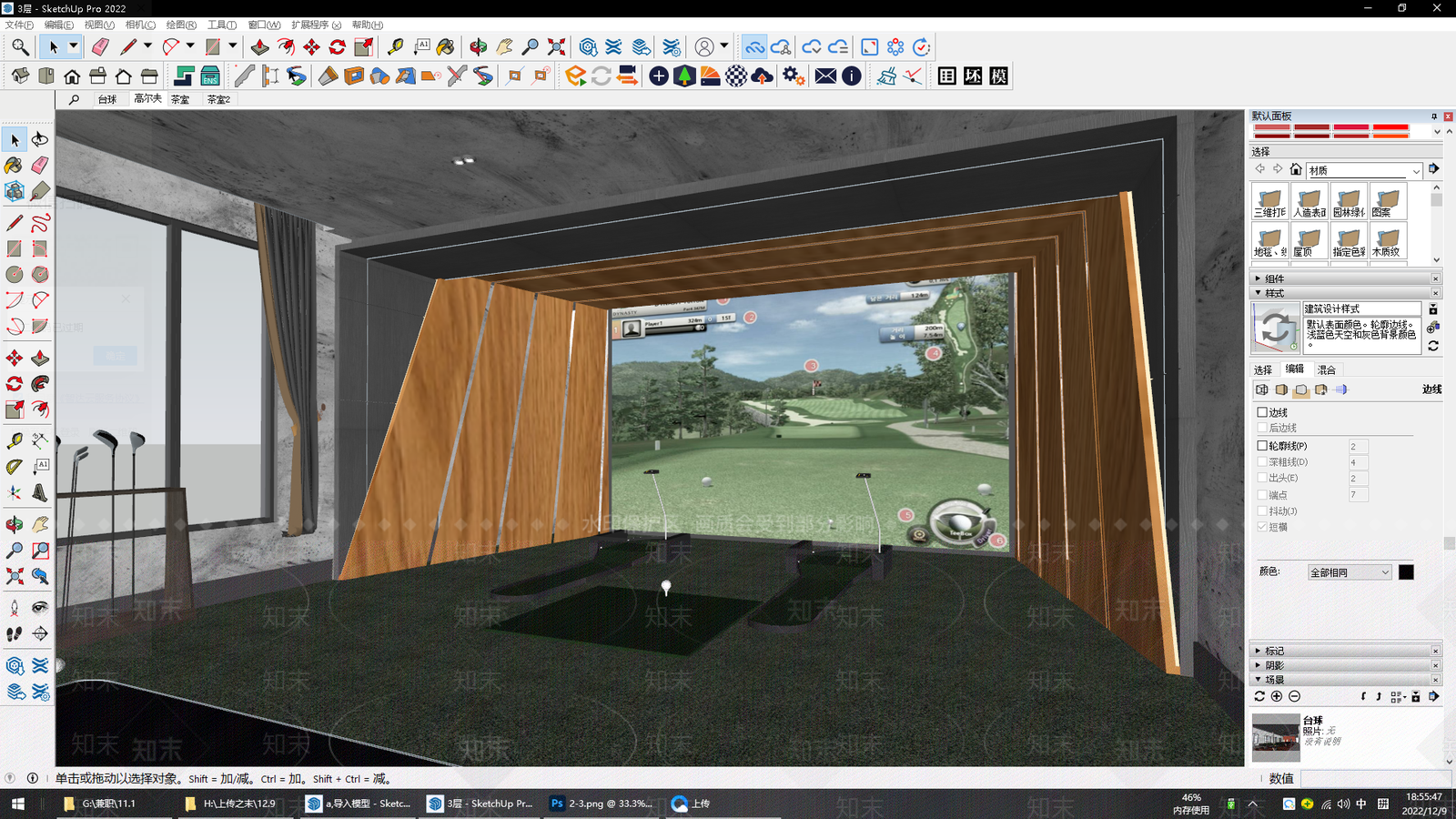Expand the 阴影 shadows panel
Screen dimensions: 1456x819
[x=1346, y=665]
